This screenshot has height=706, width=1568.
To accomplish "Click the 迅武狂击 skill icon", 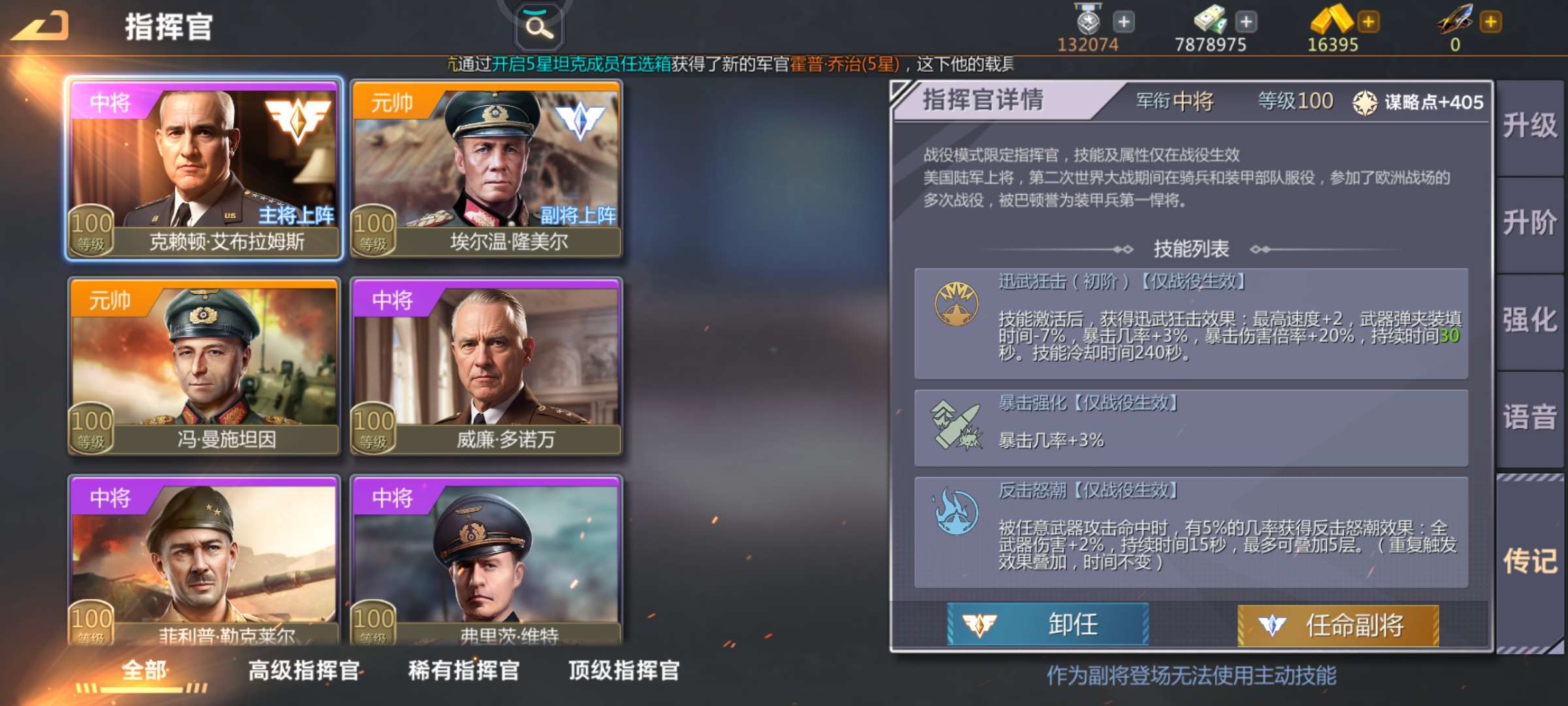I will (x=956, y=304).
